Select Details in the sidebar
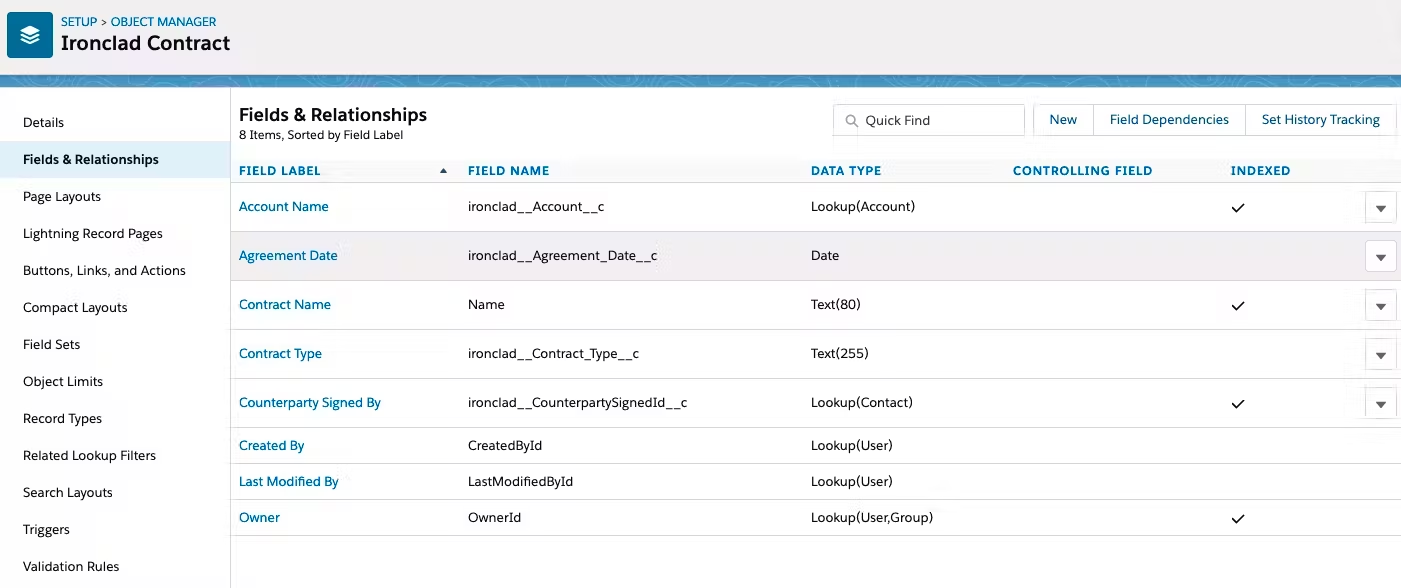 click(43, 122)
